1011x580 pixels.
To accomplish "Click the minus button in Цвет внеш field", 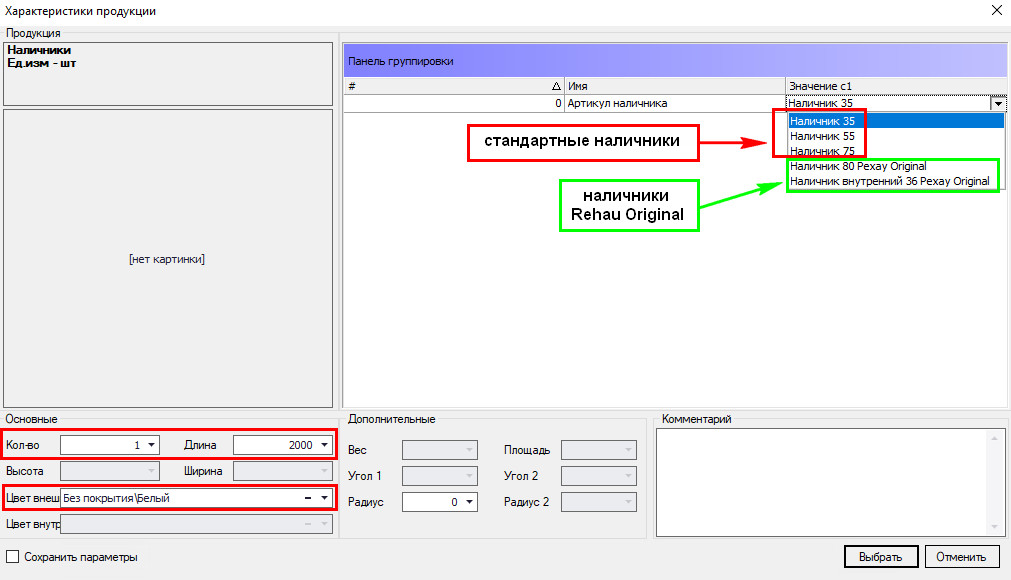I will coord(308,498).
